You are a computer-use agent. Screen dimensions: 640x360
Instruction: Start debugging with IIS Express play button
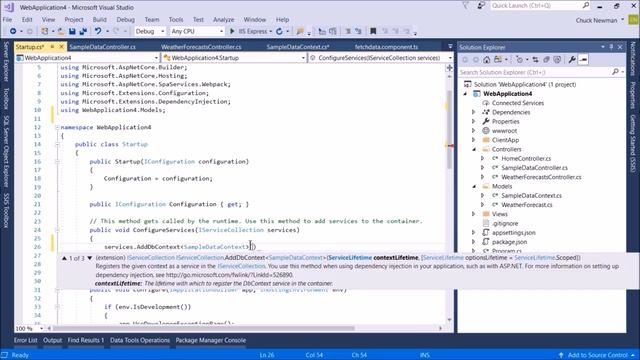(x=232, y=31)
